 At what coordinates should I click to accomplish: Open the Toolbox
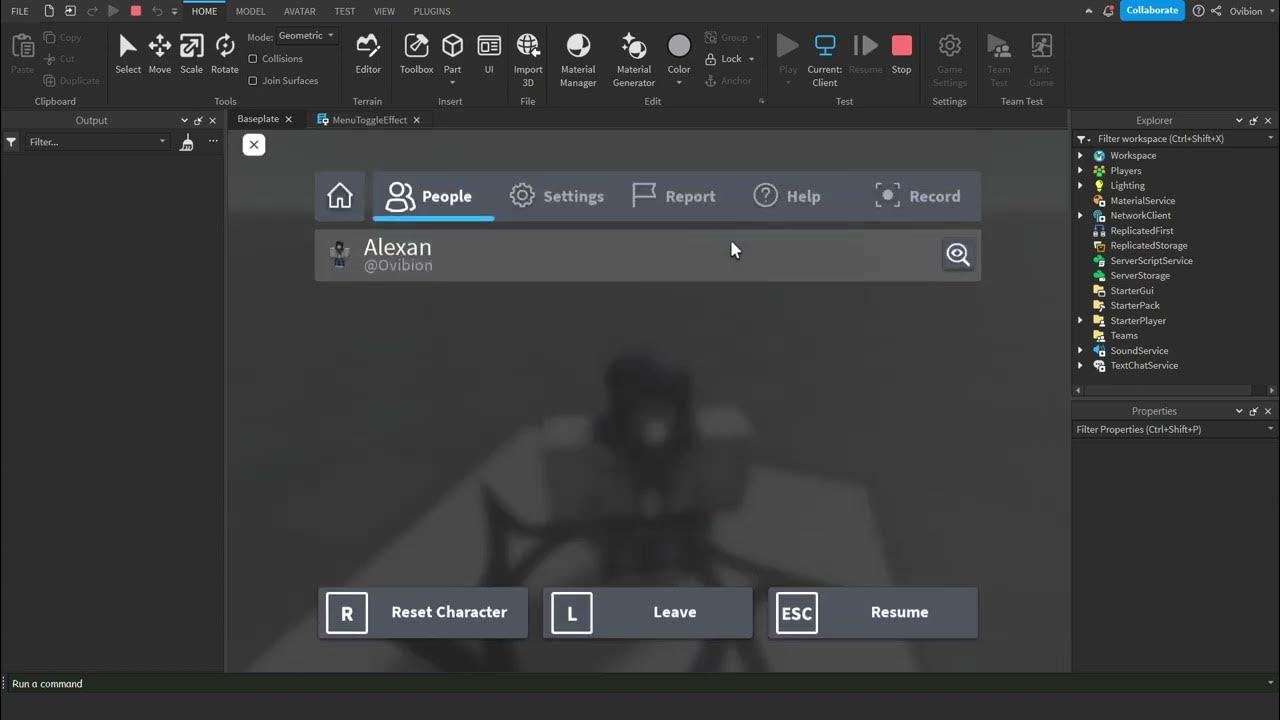pos(416,54)
